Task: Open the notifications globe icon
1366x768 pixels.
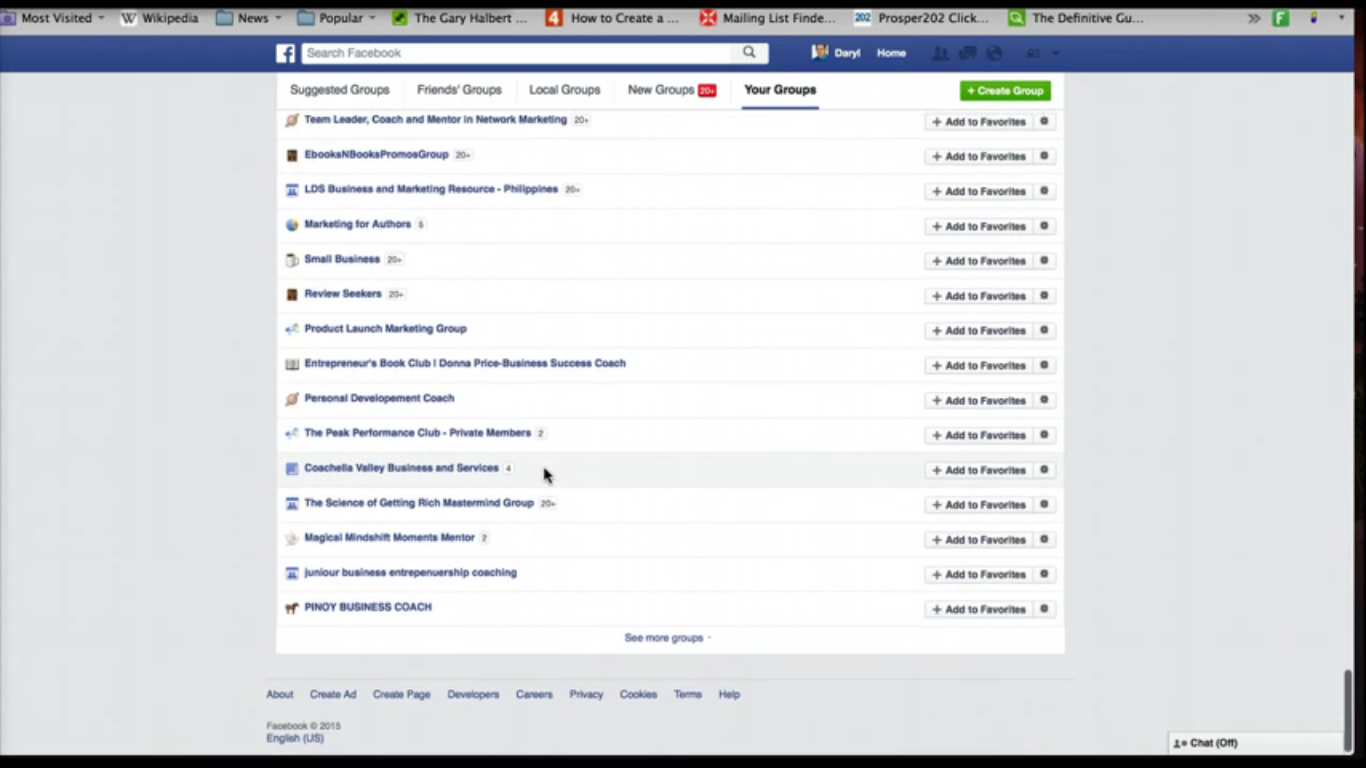Action: click(x=994, y=53)
